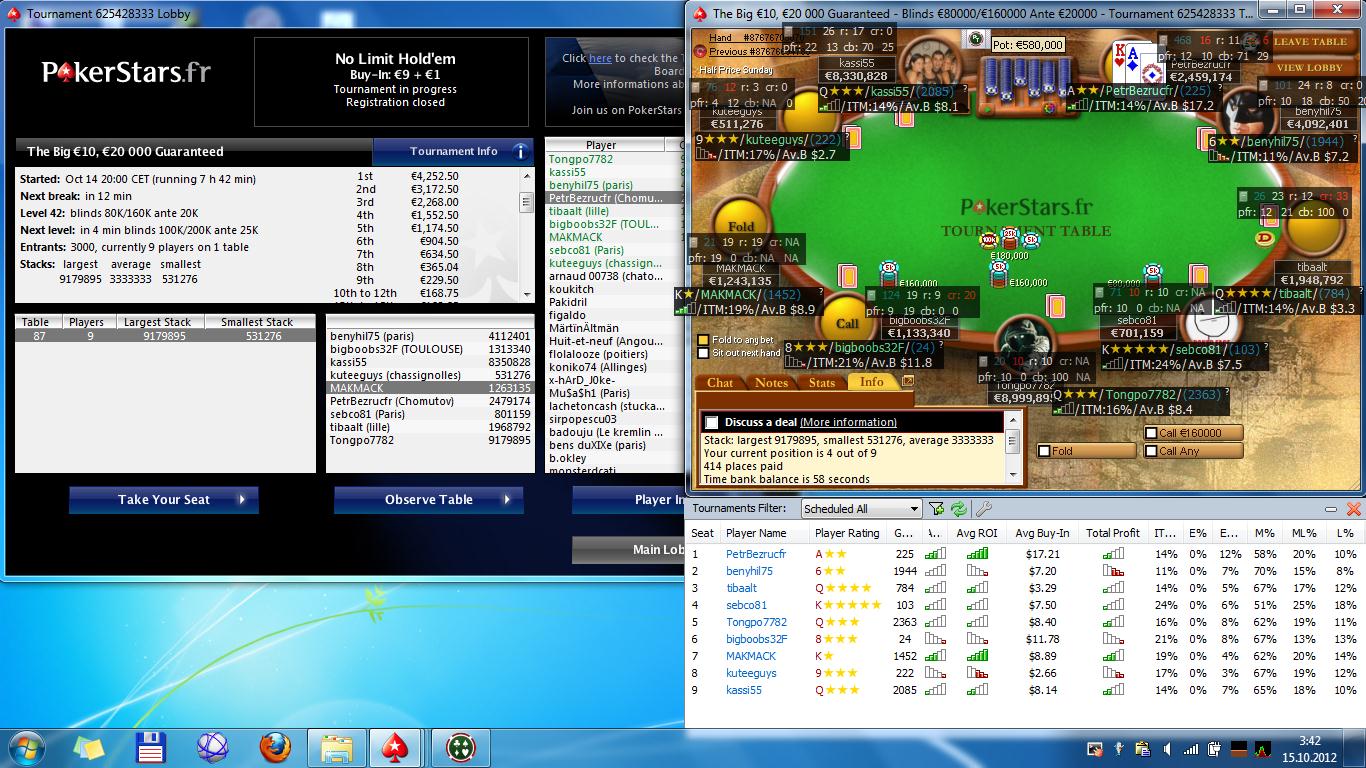Sort by the Total Profit column header

click(1112, 533)
